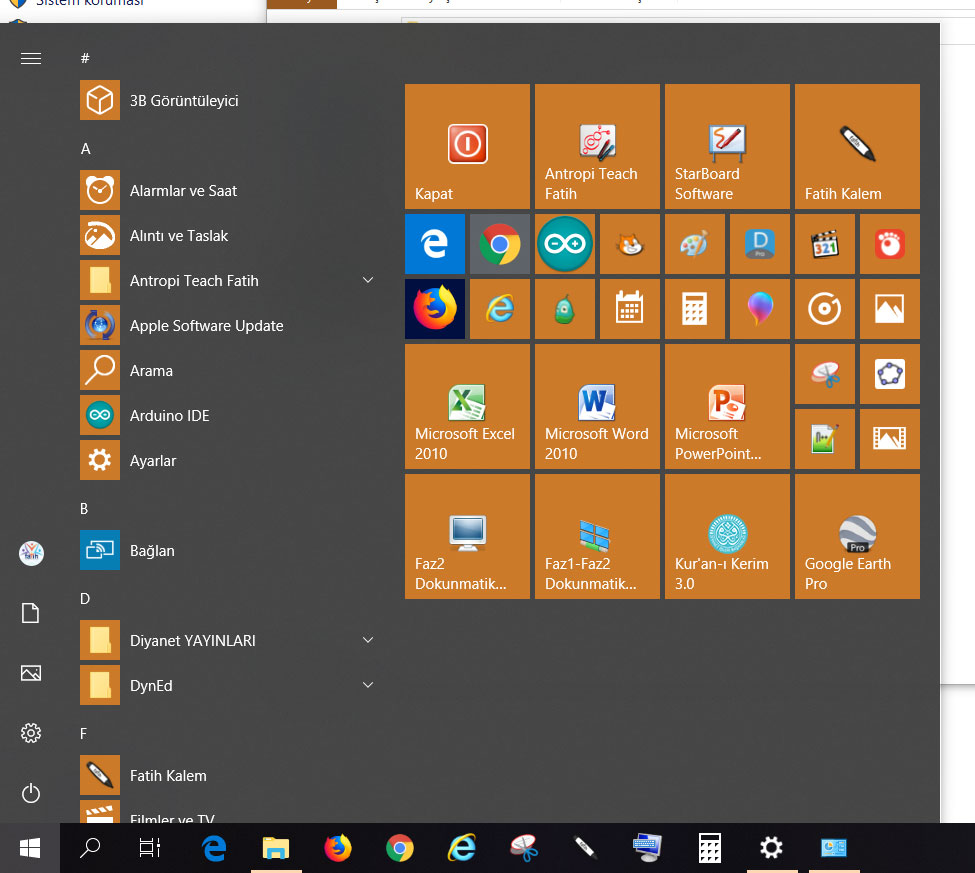Click the user account avatar in Start rail
The width and height of the screenshot is (975, 873).
(31, 553)
